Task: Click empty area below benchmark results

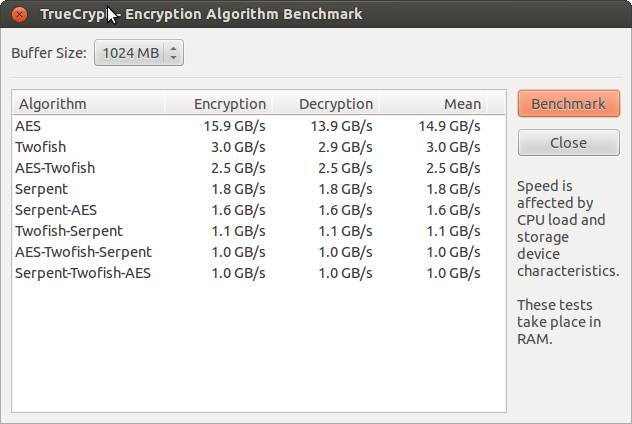Action: [259, 347]
